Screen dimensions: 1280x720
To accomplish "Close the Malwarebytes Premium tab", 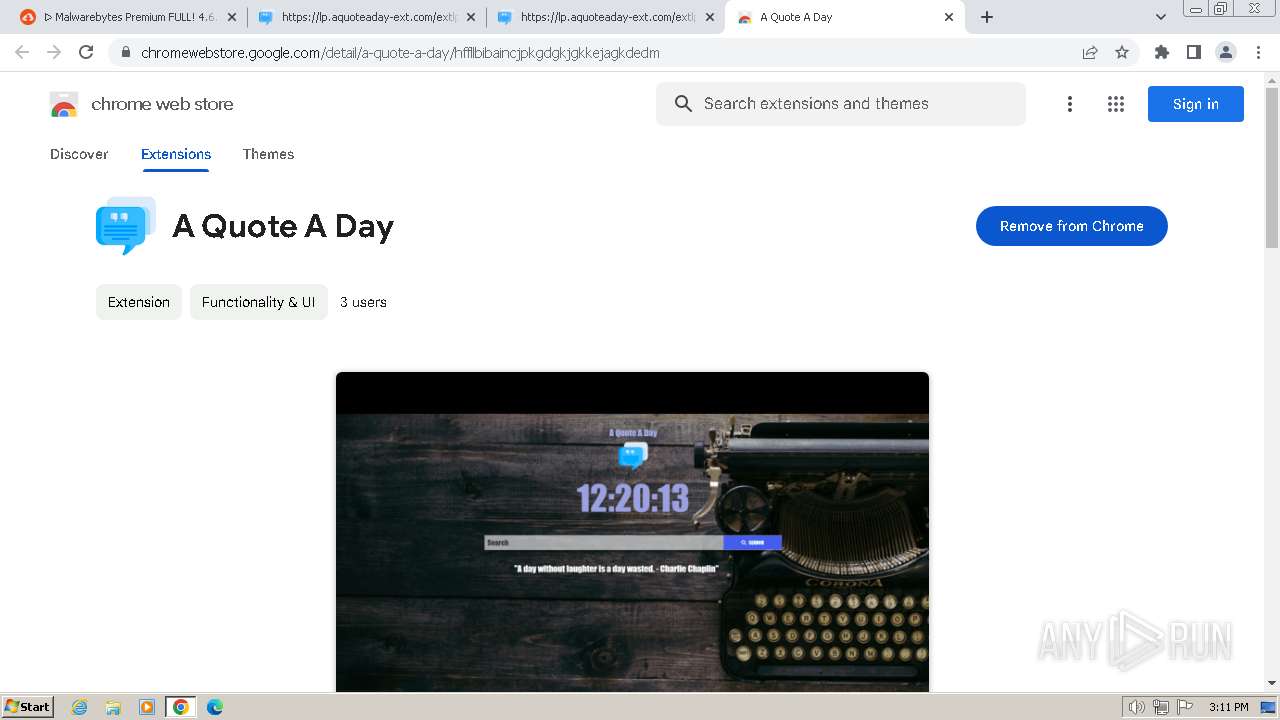I will 232,17.
